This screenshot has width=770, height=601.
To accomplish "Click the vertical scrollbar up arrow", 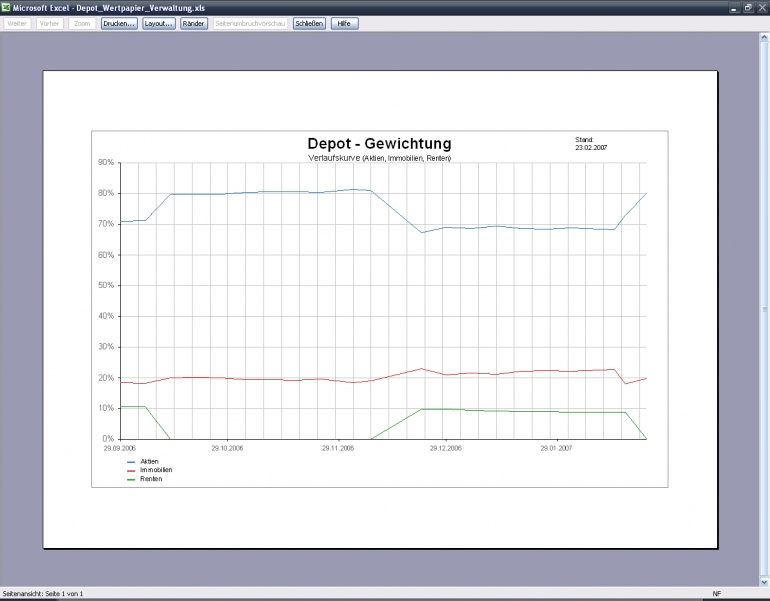I will pos(763,36).
